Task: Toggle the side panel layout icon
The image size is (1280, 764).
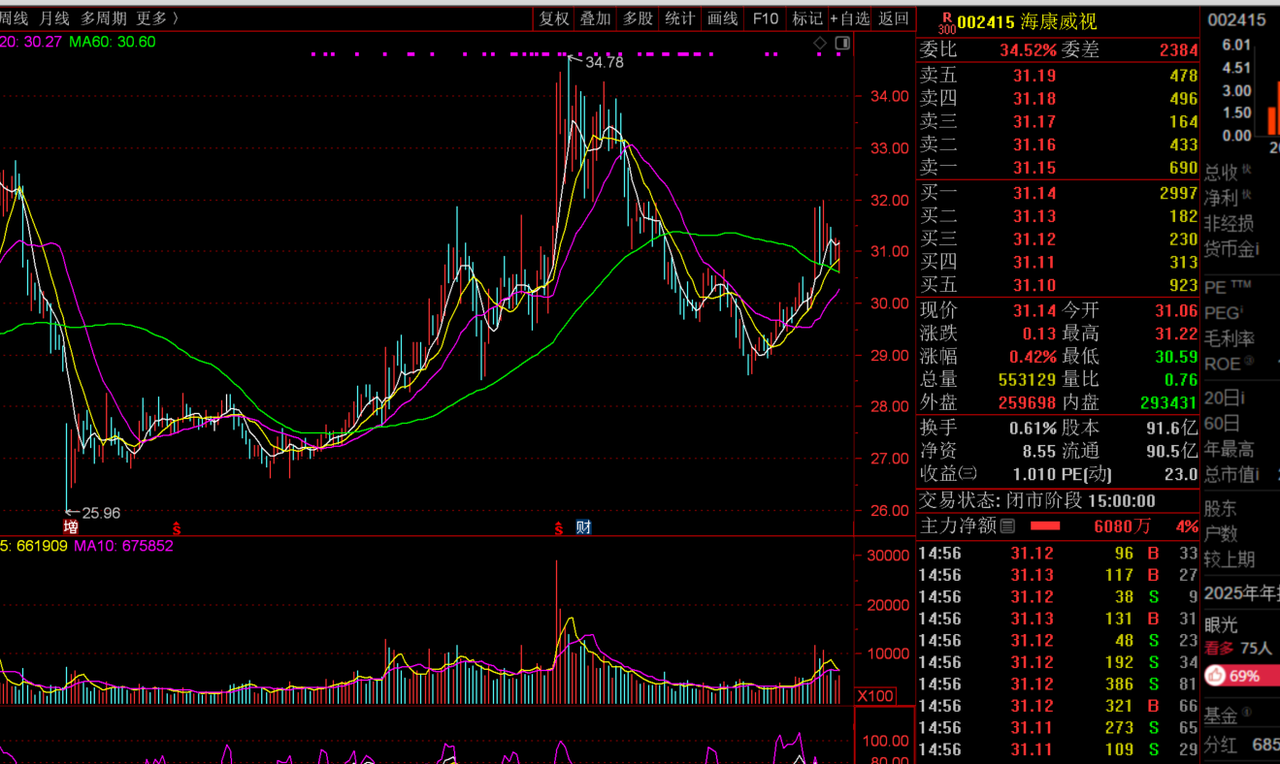Action: tap(843, 43)
